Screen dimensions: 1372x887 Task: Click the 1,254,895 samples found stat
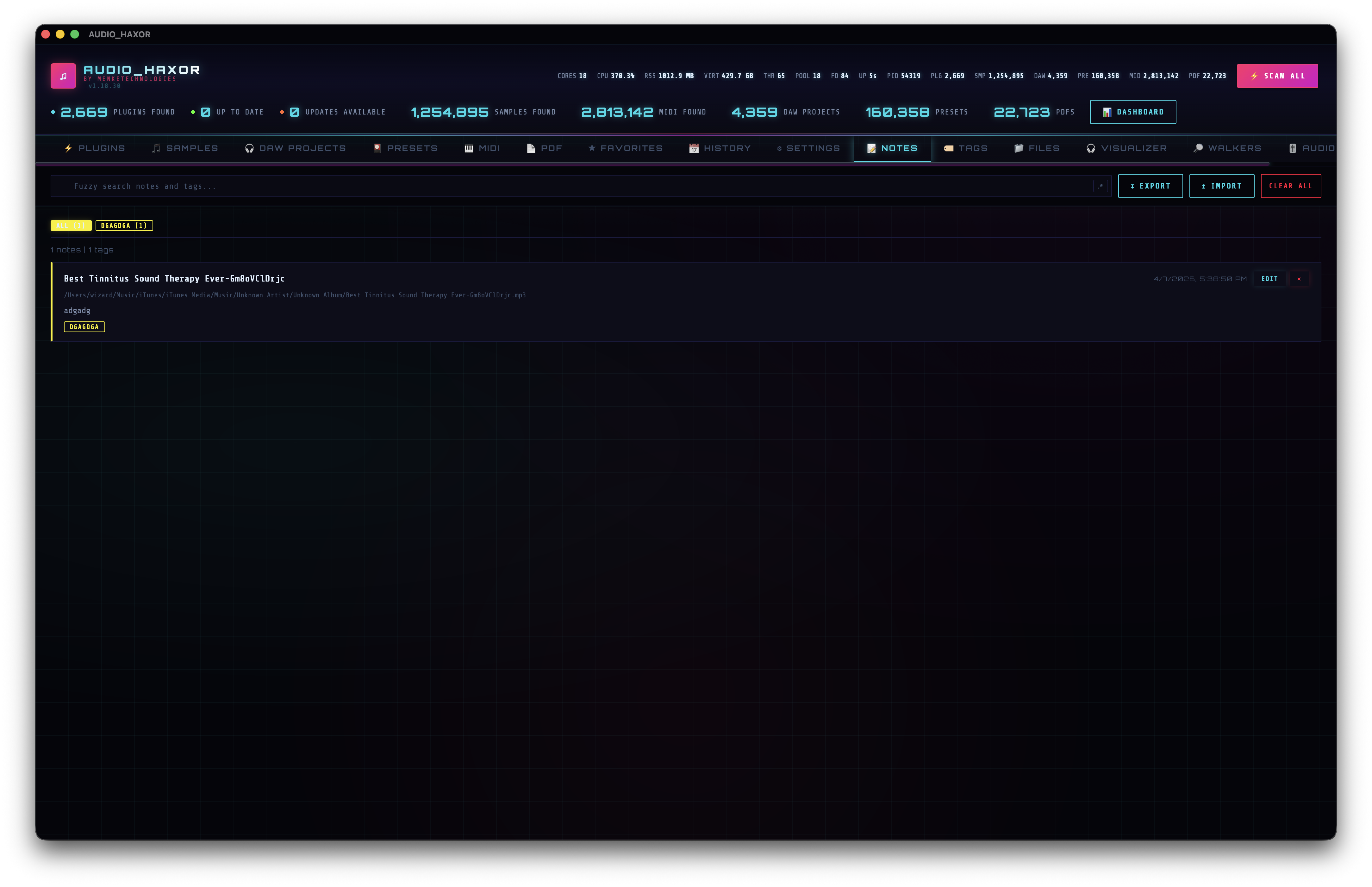point(483,112)
